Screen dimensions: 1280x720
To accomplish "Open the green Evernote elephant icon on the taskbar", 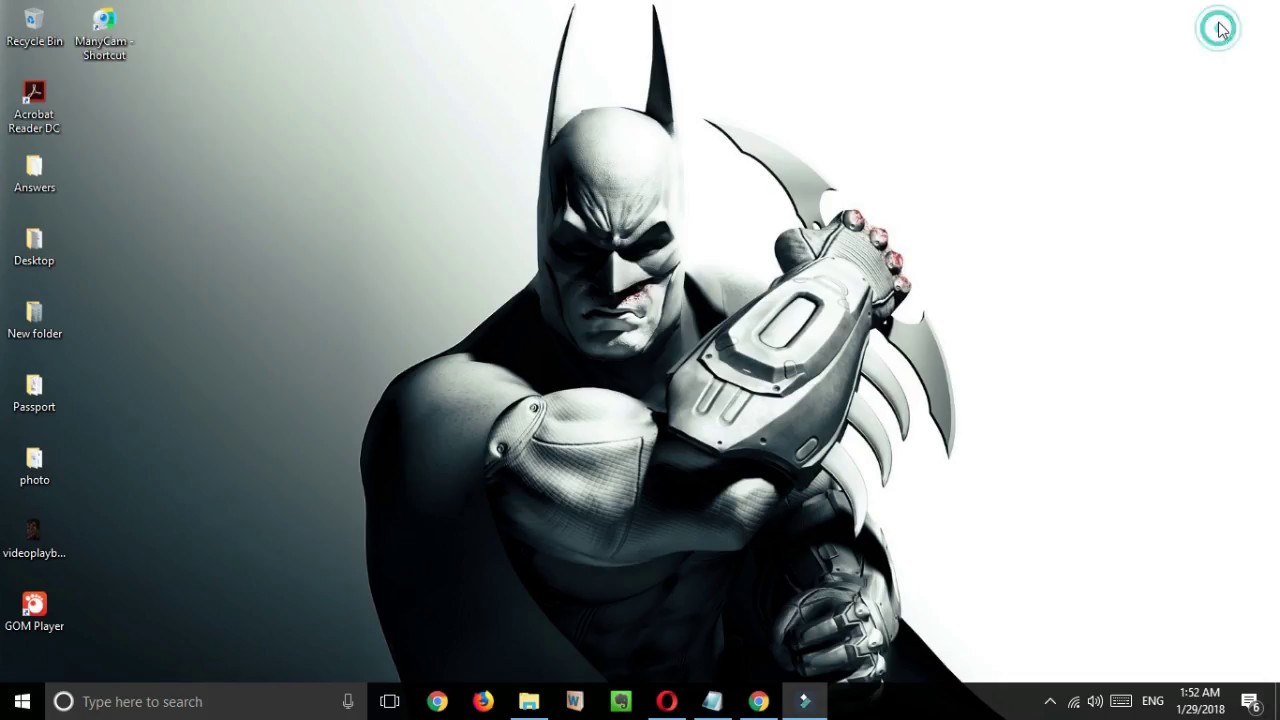I will click(x=621, y=701).
